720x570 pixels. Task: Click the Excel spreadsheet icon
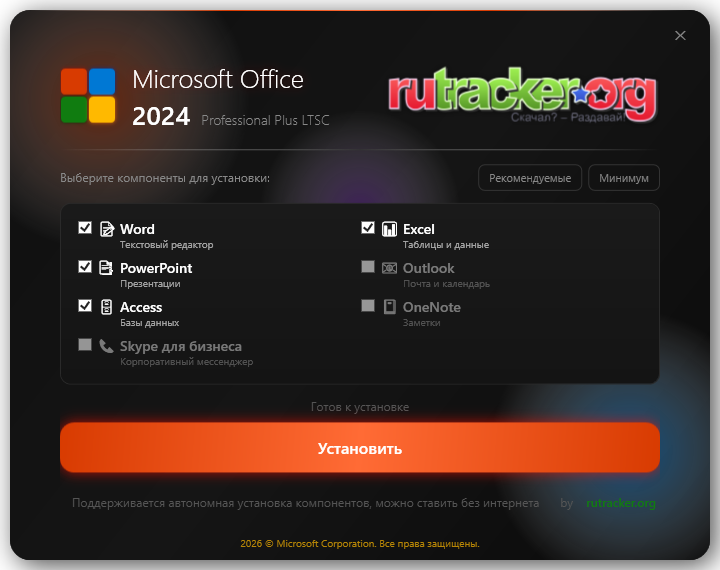(389, 229)
